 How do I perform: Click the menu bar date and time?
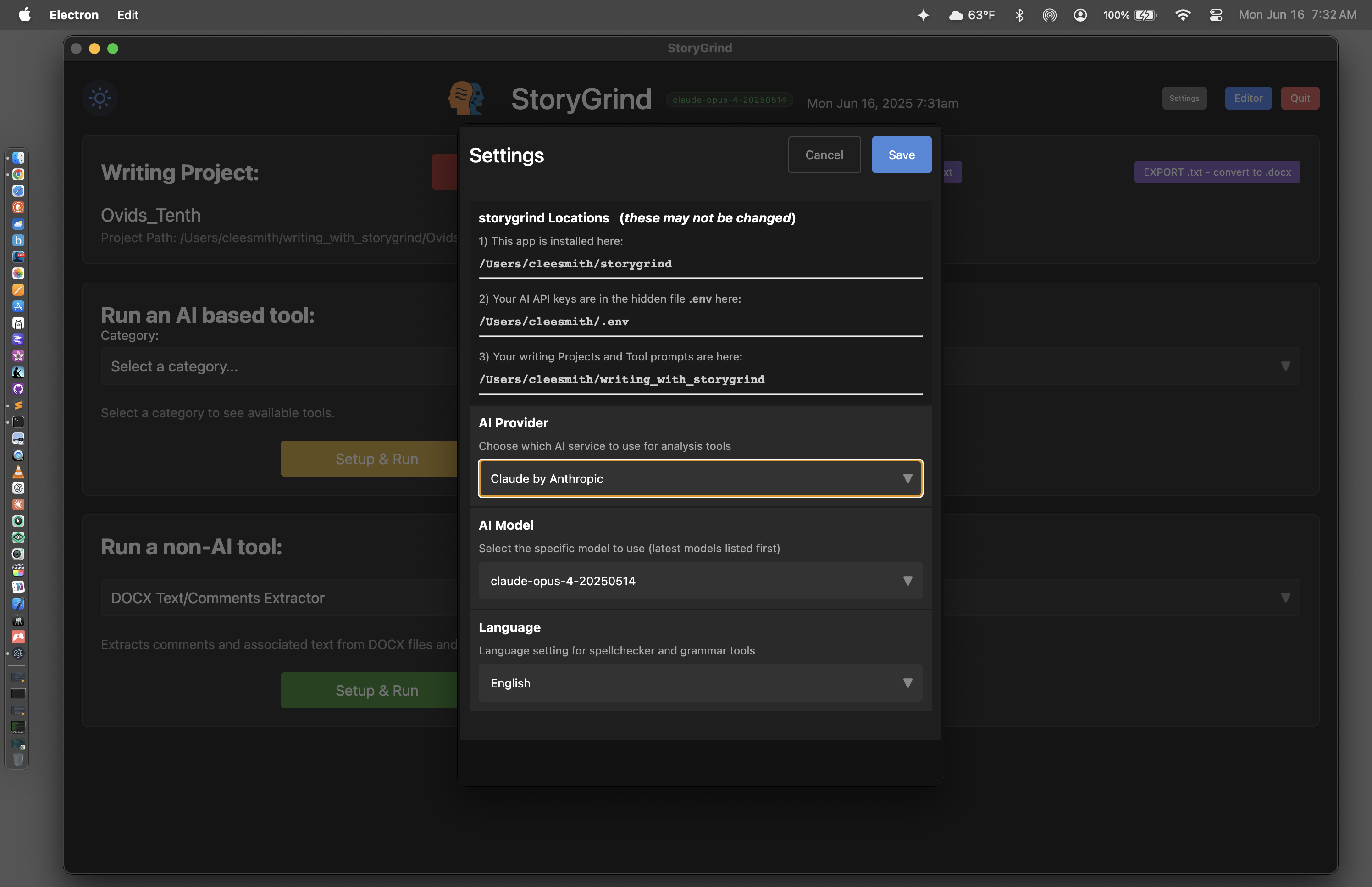click(x=1298, y=15)
